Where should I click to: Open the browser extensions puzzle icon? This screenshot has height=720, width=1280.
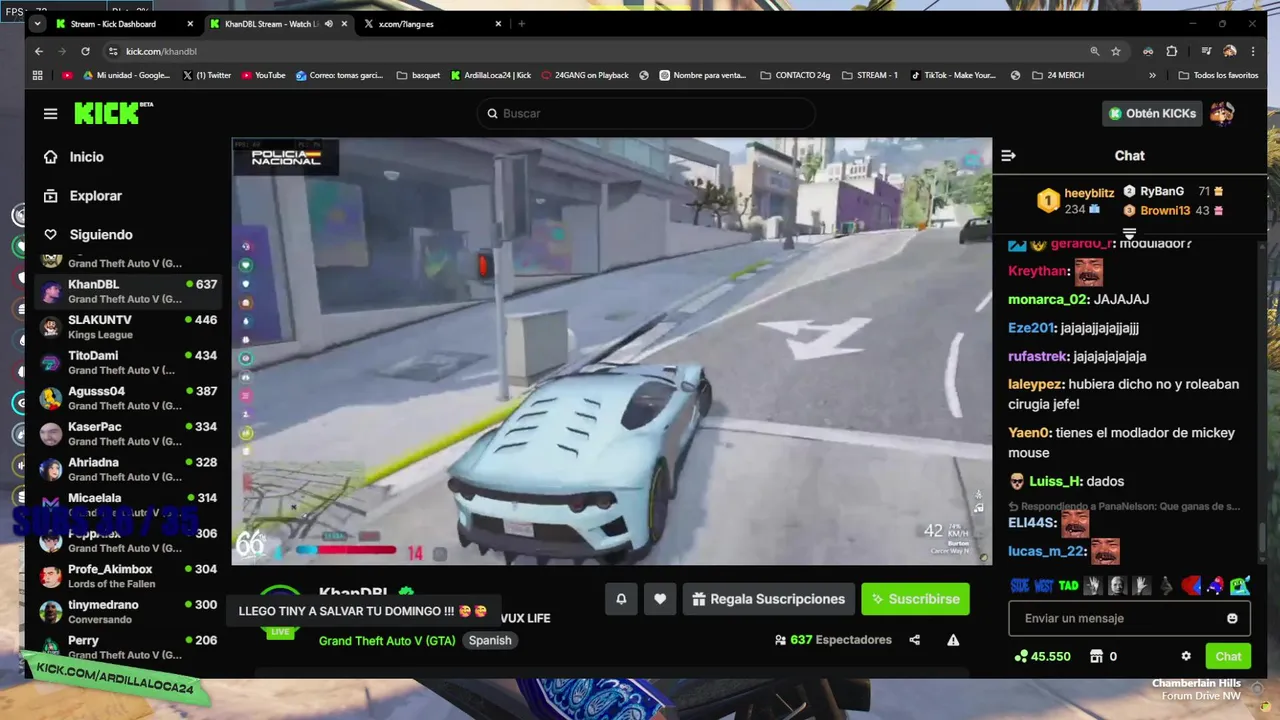(1172, 51)
